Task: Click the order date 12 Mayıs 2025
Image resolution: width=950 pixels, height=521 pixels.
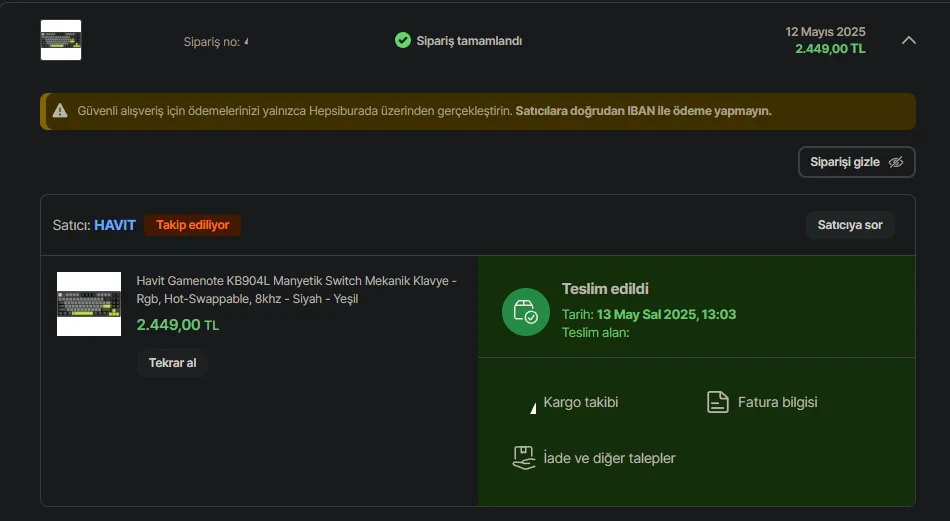Action: pyautogui.click(x=825, y=32)
